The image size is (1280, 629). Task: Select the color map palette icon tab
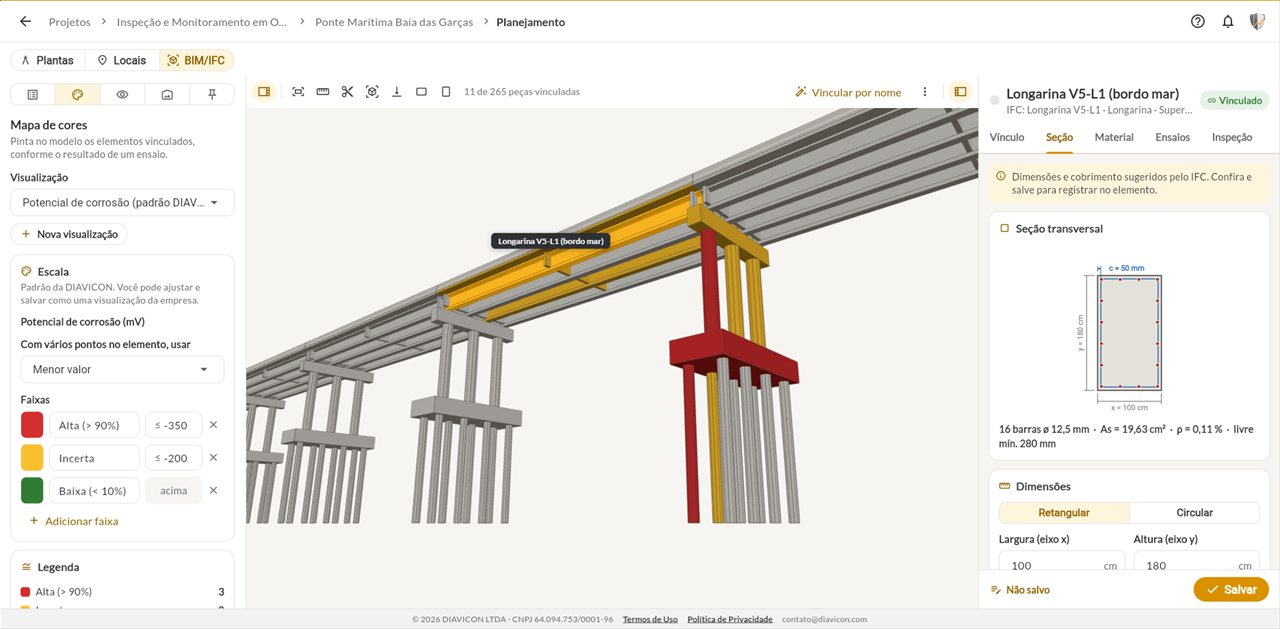78,94
